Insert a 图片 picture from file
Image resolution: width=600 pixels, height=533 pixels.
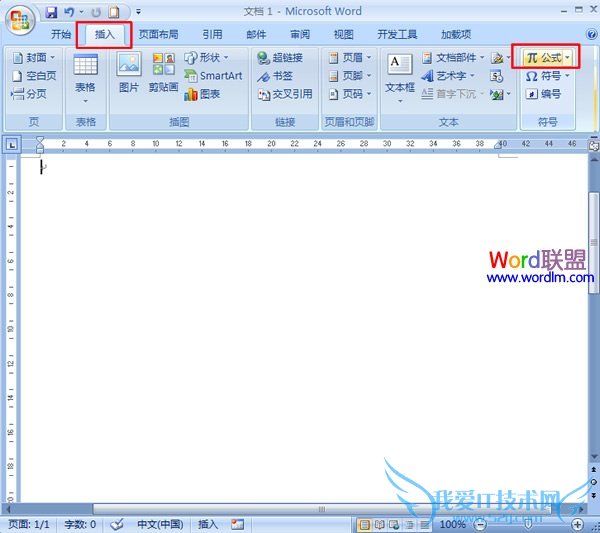pyautogui.click(x=129, y=73)
